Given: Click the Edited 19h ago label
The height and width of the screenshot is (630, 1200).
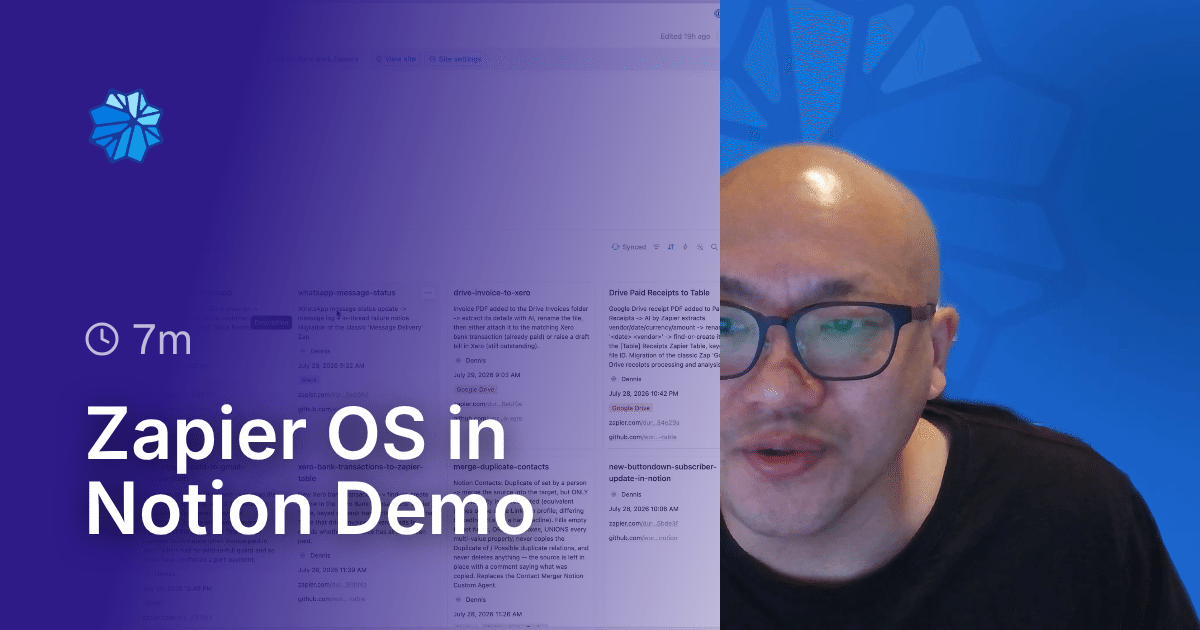Looking at the screenshot, I should [x=685, y=36].
